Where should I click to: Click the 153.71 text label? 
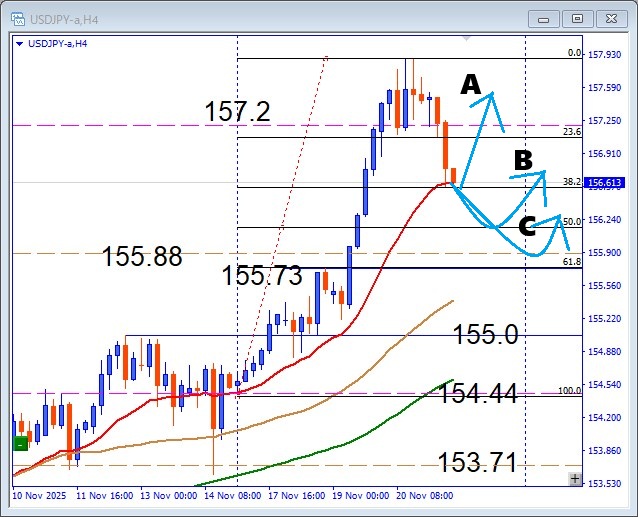(477, 462)
